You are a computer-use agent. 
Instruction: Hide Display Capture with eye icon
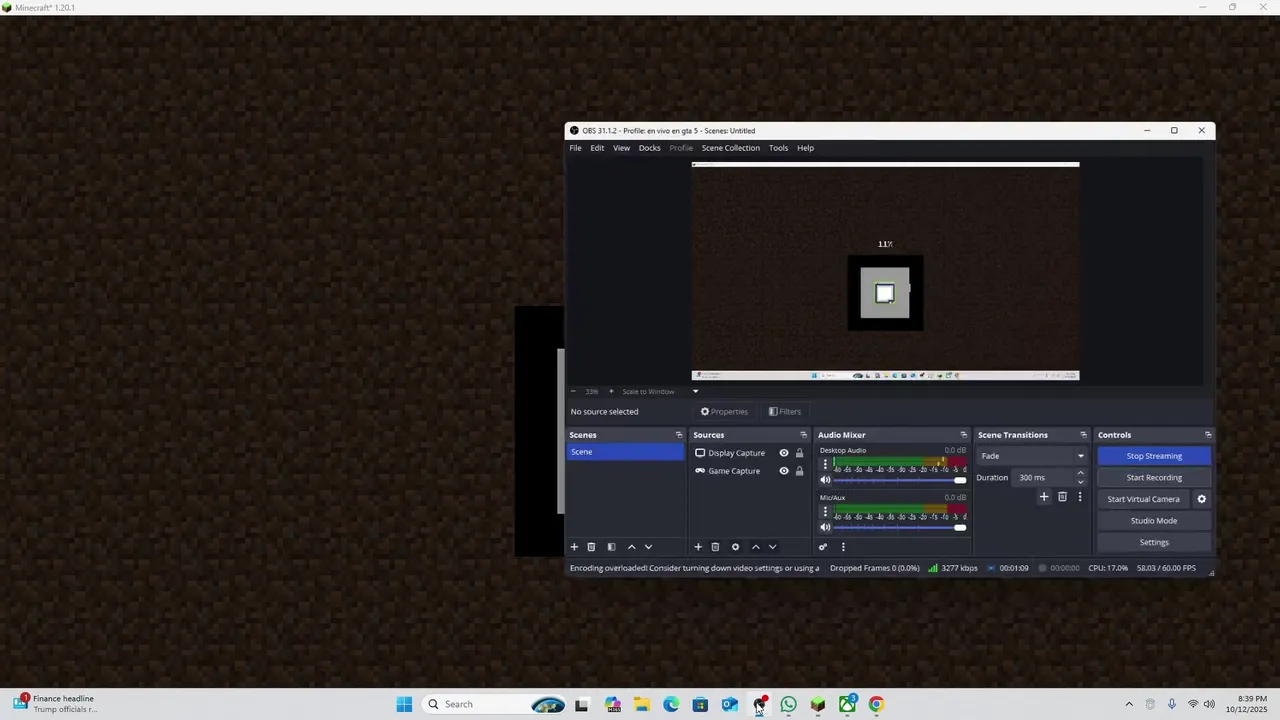(x=784, y=453)
